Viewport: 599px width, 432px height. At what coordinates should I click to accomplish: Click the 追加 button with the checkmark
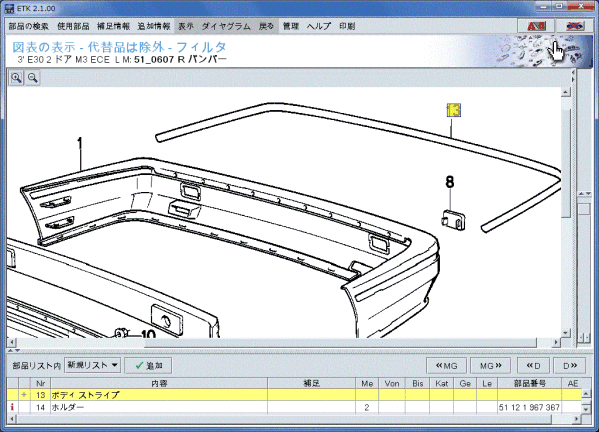pos(148,366)
